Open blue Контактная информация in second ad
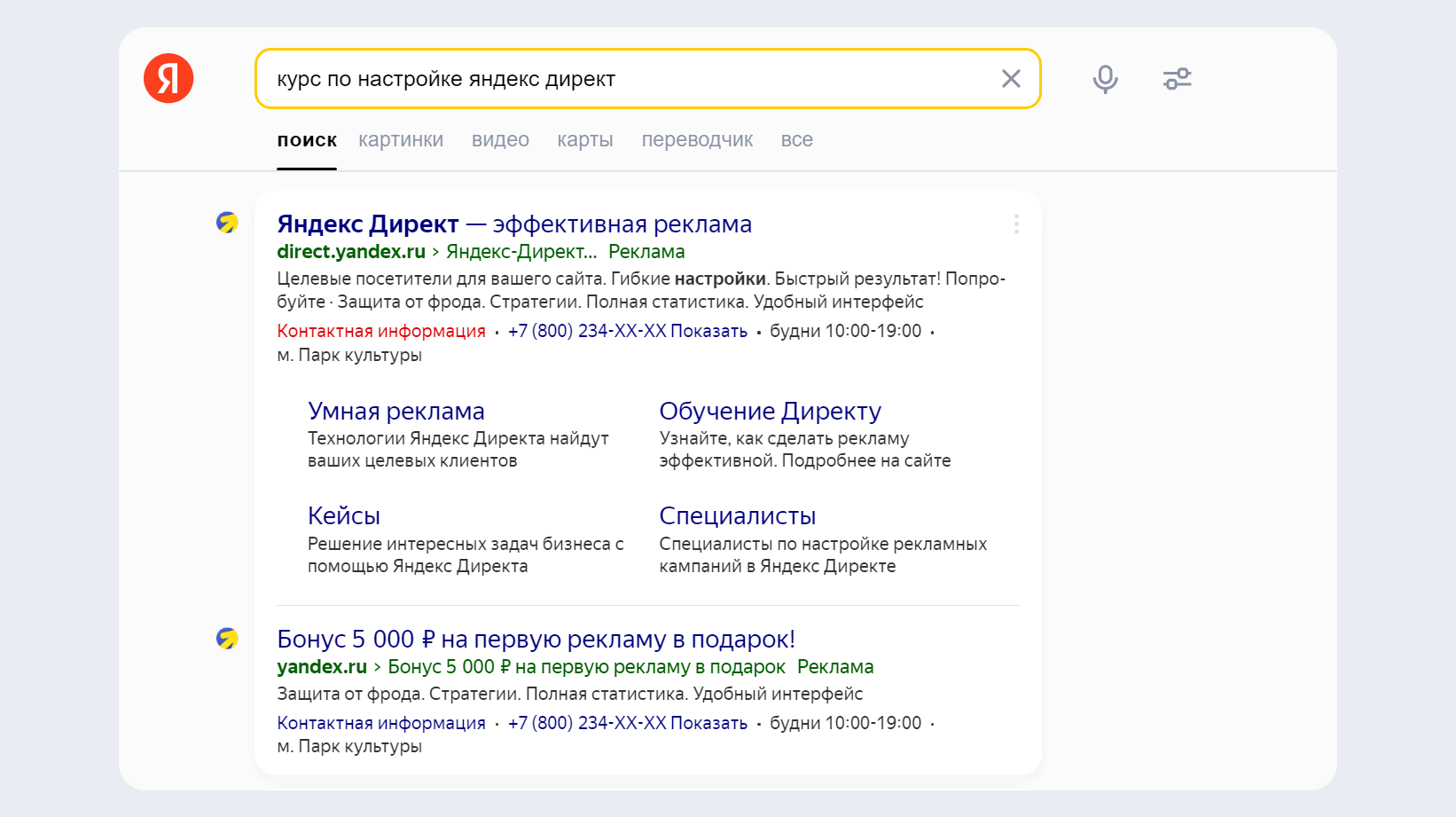Screen dimensions: 1456x817 381,723
